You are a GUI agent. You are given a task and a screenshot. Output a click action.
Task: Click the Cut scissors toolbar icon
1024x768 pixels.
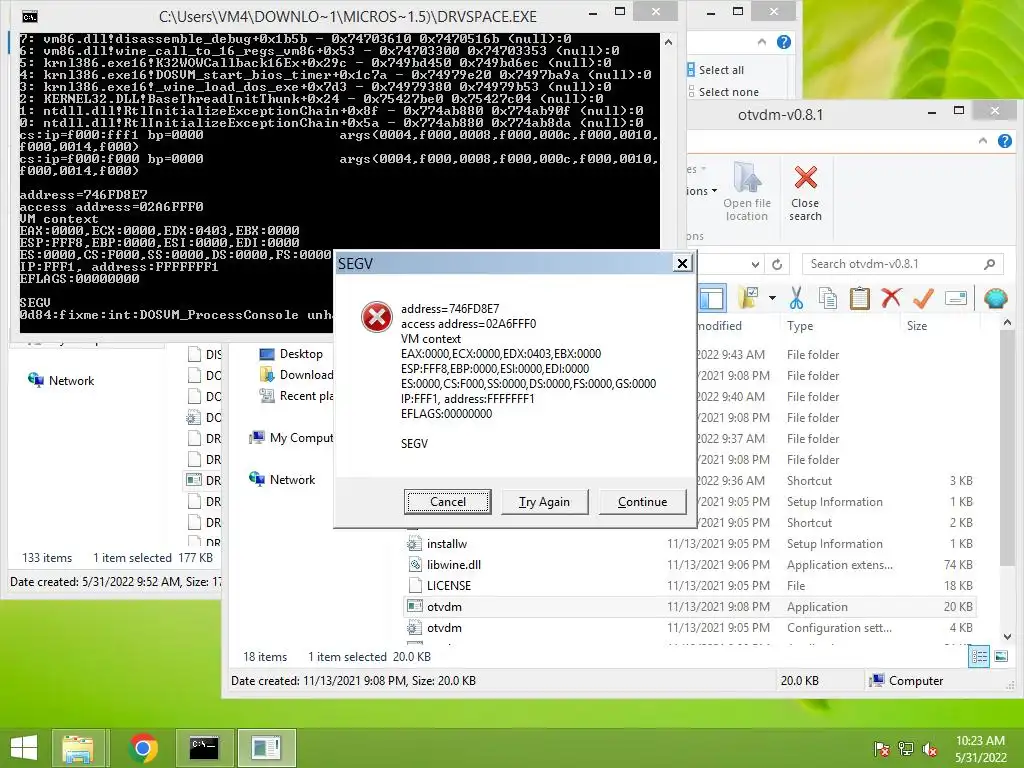click(796, 298)
